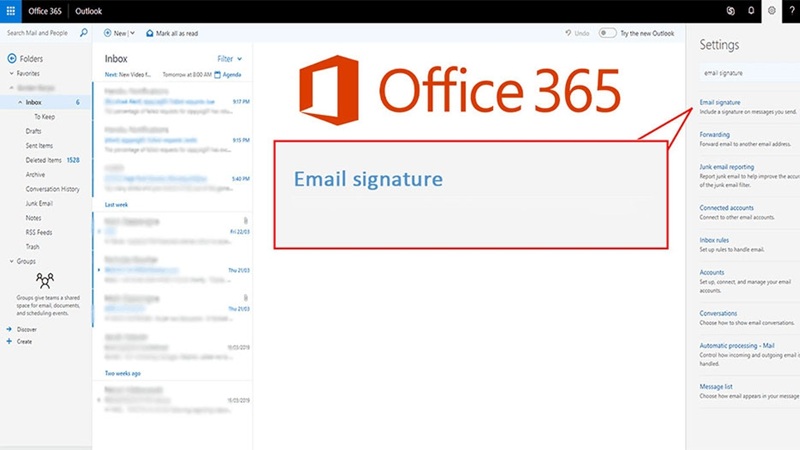
Task: Click the search magnifier icon
Action: [84, 33]
